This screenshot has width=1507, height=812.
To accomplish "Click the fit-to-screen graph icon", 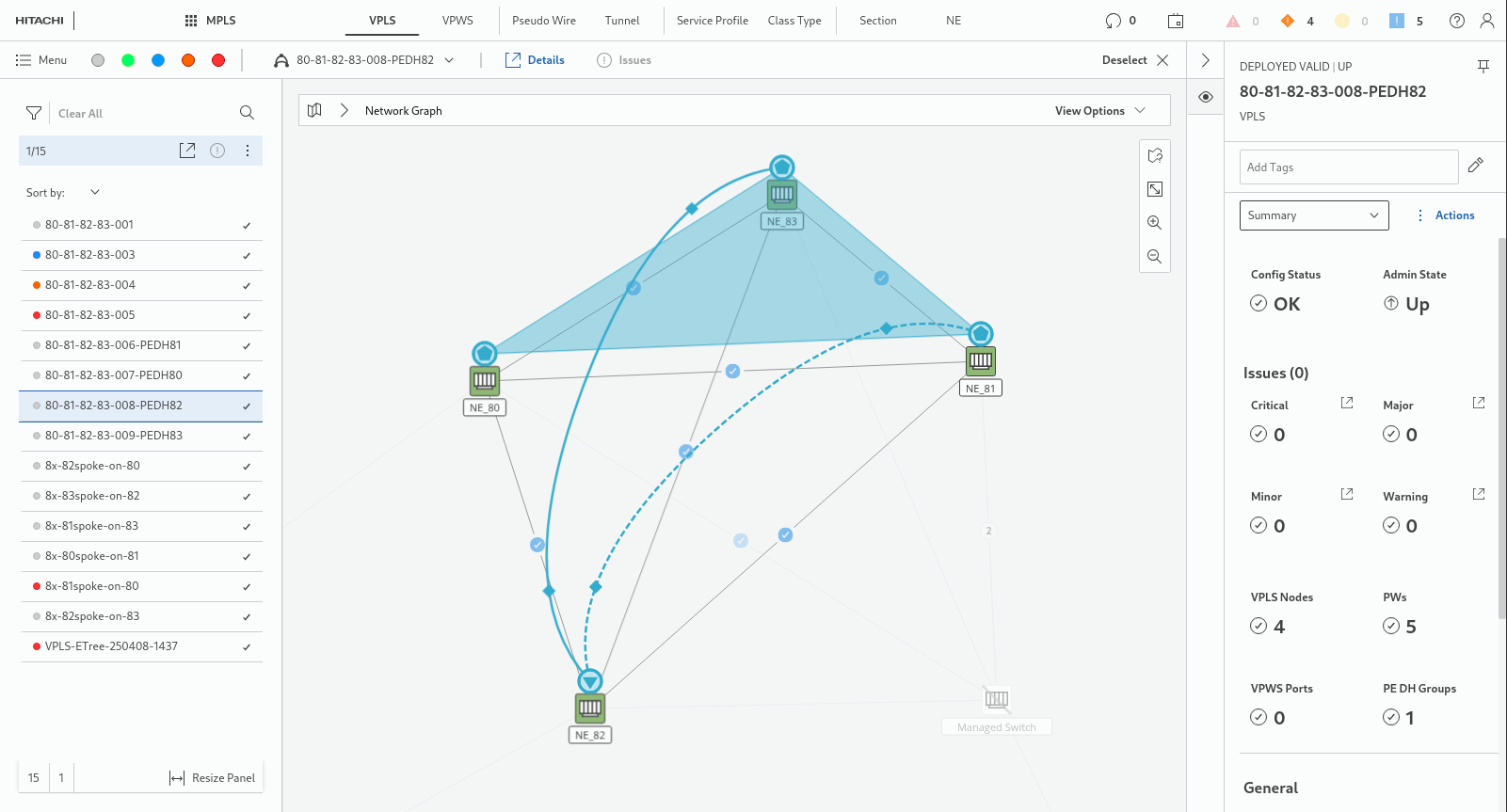I will pos(1154,189).
